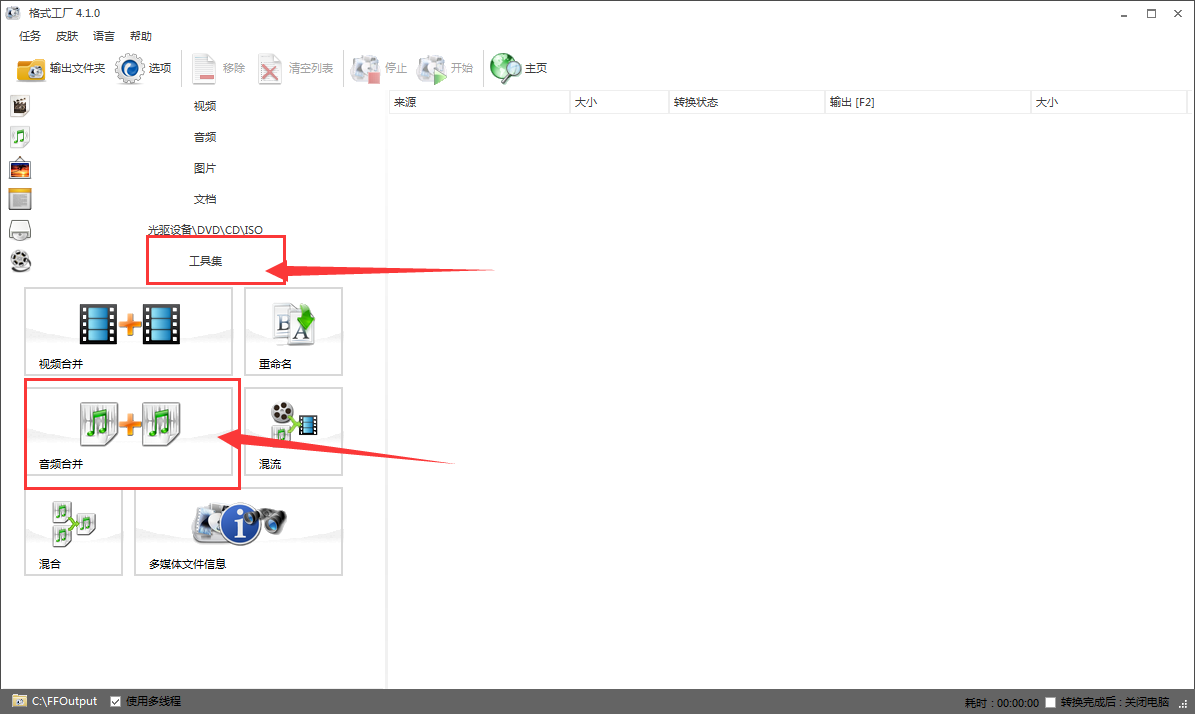Screen dimensions: 1195x714
Task: Open the 音频合并 audio joiner tool
Action: 129,431
